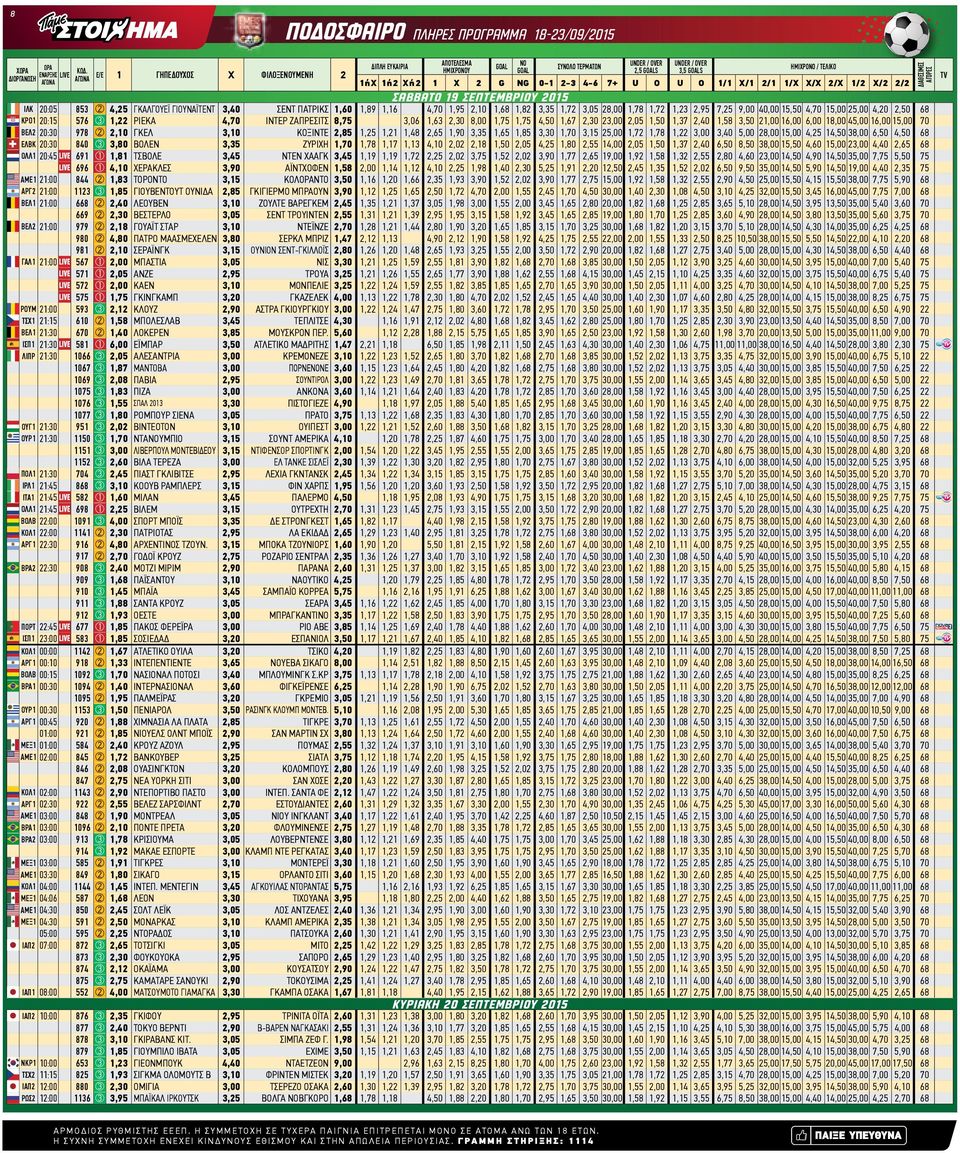
Task: Click the Uruguayan flag in the ΝΤΑΝΟΥΜΠΙΟ row
Action: [12, 438]
